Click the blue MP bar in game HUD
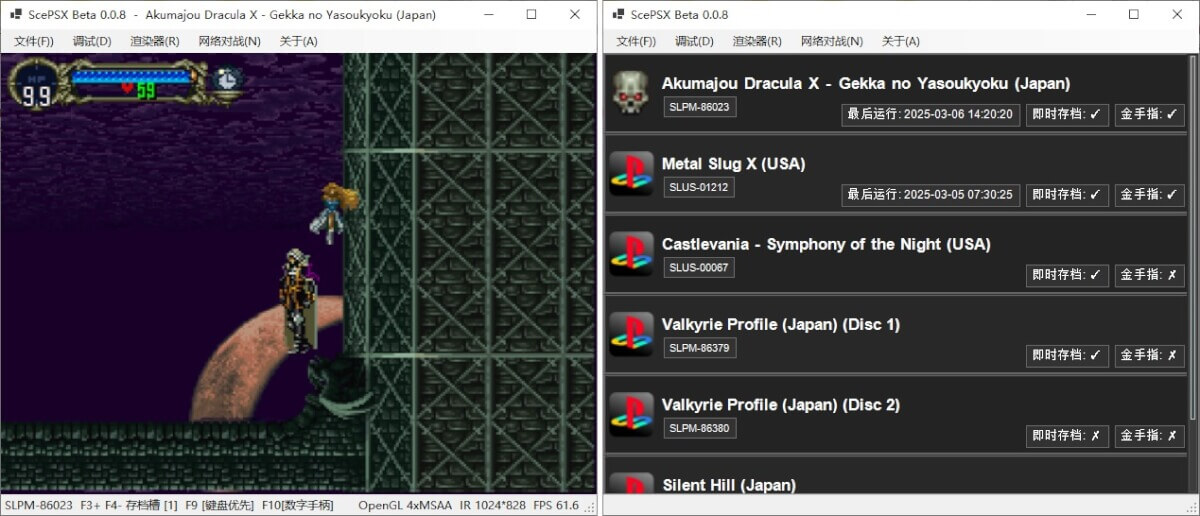1200x516 pixels. pos(131,75)
